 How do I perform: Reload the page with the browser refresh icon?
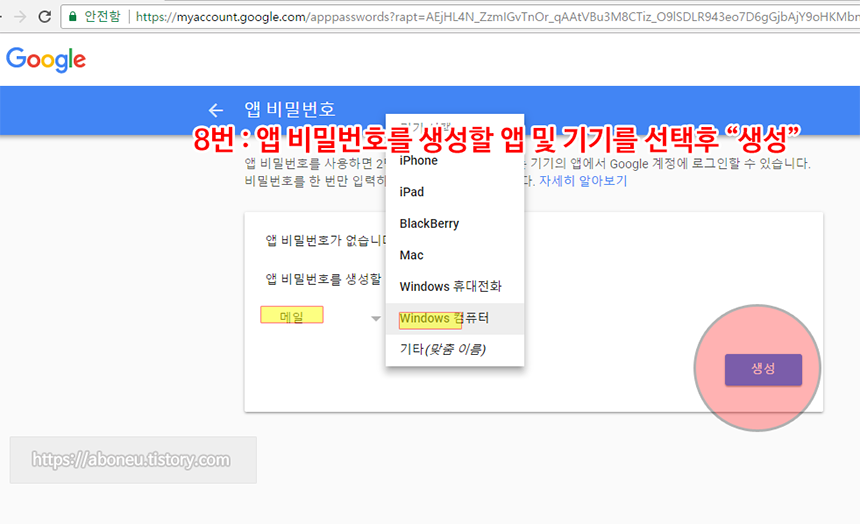[x=45, y=16]
